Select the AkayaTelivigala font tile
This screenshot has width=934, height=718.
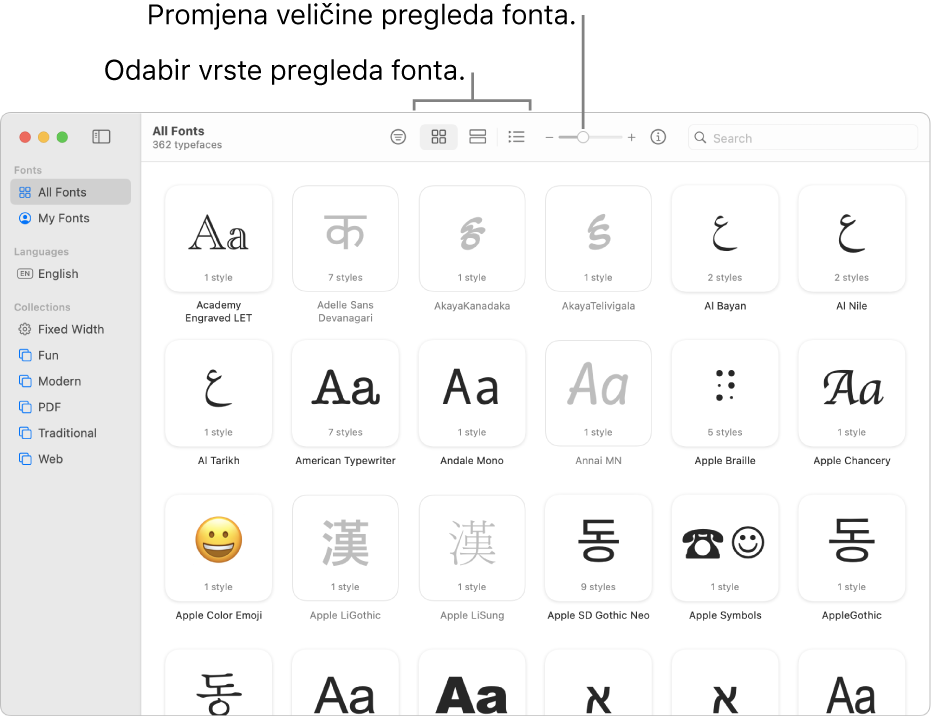click(598, 238)
